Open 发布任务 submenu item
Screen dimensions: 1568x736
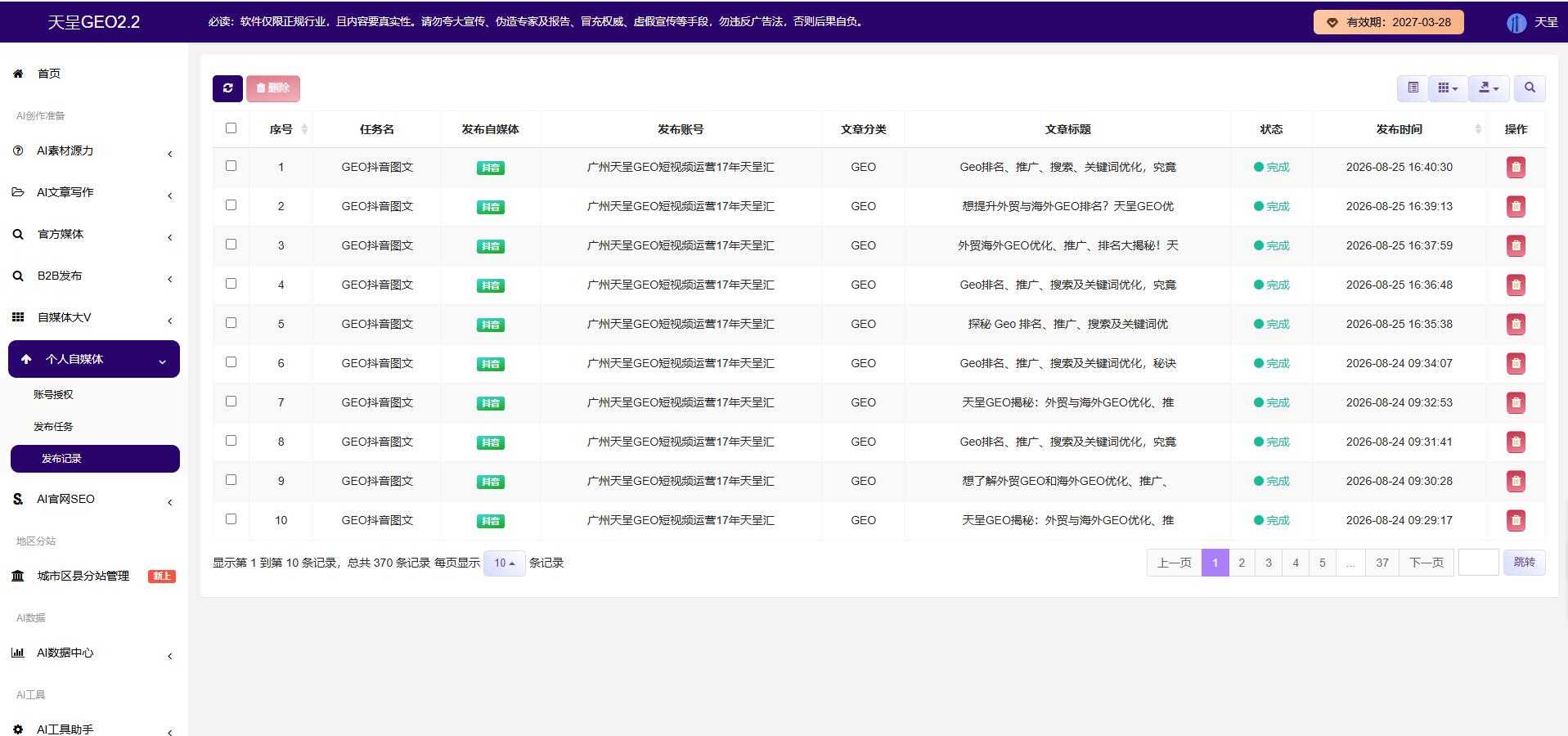[x=53, y=427]
